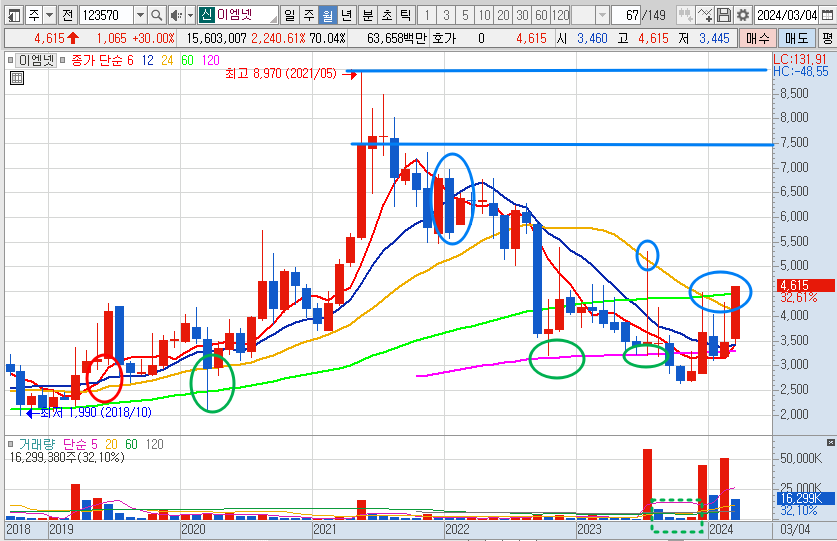Switch chart to daily 일 period
Viewport: 837px width, 541px height.
(289, 15)
